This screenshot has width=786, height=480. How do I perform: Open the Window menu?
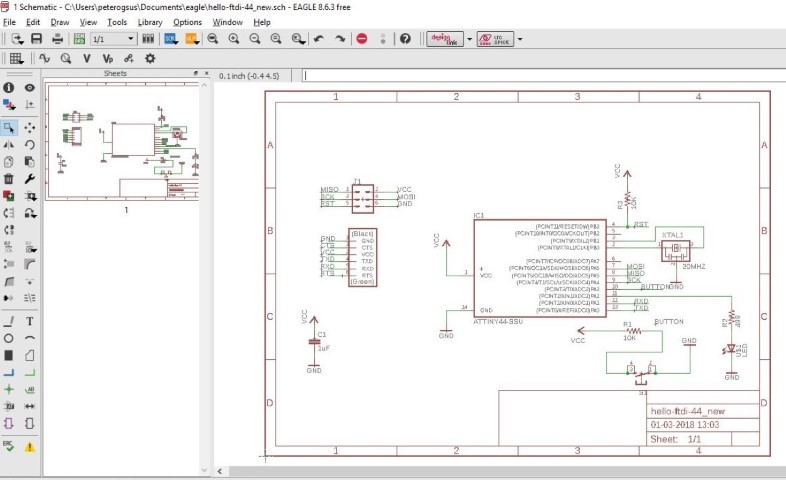click(x=228, y=22)
